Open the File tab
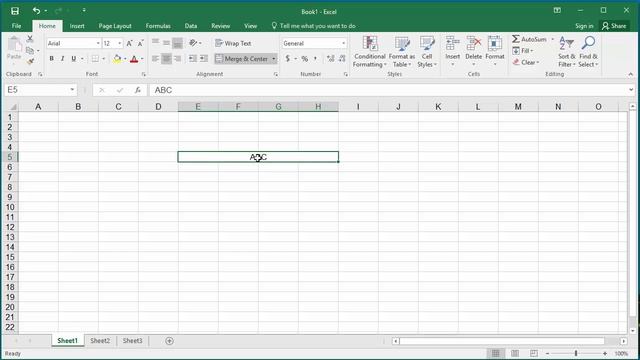640x360 pixels. (x=16, y=26)
